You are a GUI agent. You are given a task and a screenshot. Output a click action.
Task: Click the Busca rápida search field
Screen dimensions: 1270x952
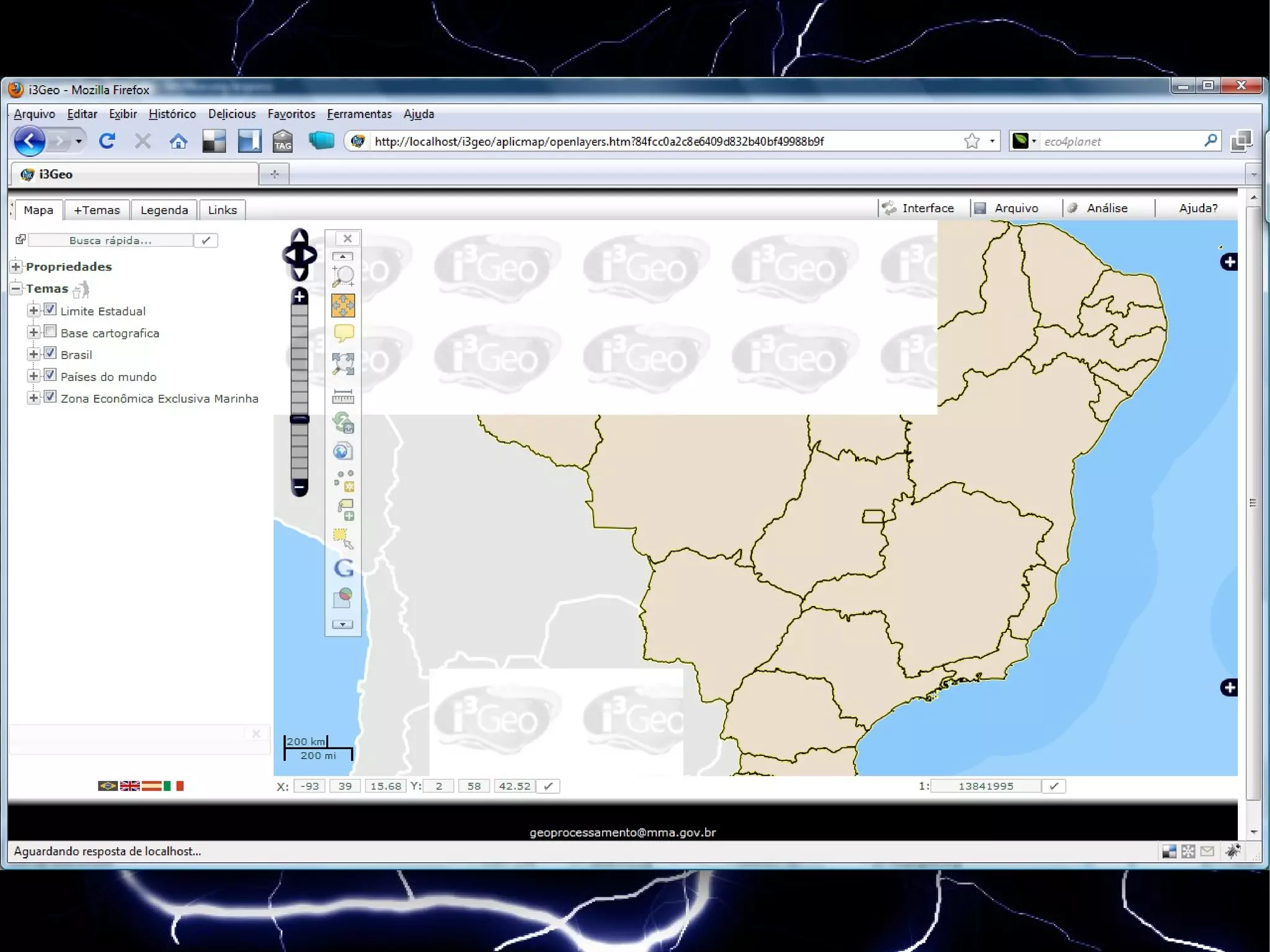[110, 241]
